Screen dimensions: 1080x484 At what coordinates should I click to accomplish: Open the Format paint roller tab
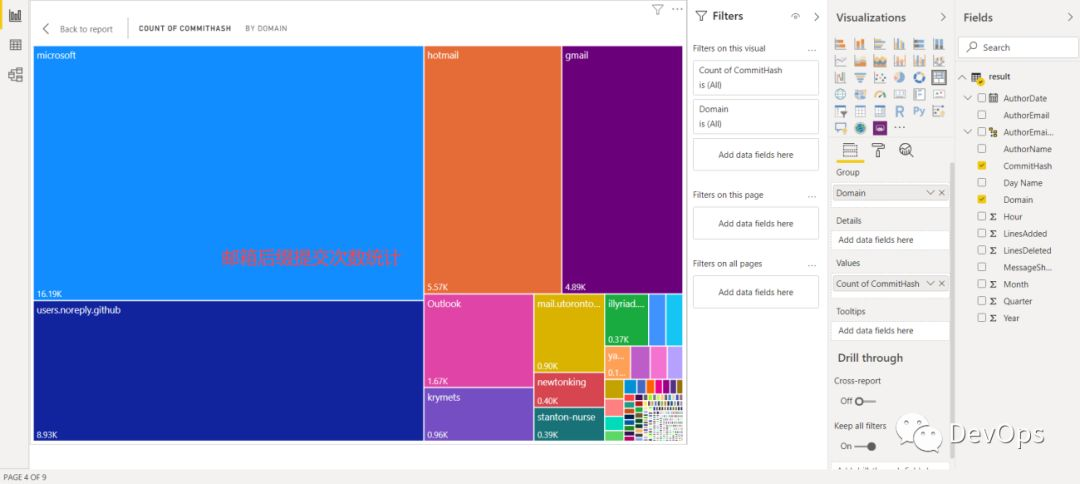click(x=878, y=150)
